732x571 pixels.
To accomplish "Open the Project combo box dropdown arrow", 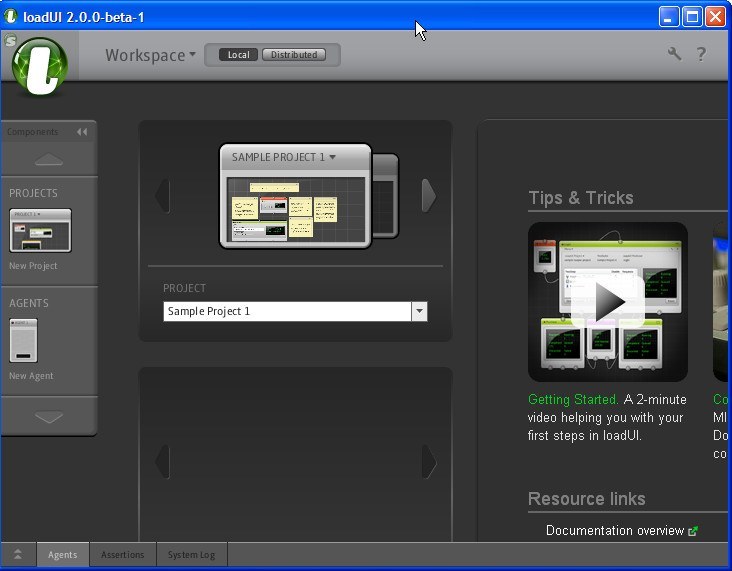I will (x=419, y=311).
